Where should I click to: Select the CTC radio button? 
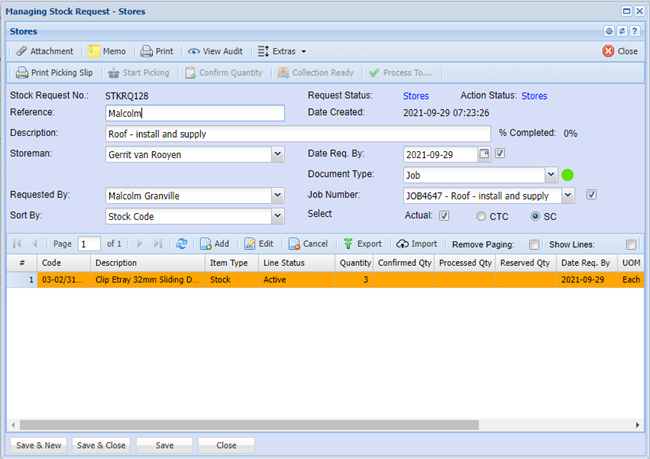click(x=482, y=215)
